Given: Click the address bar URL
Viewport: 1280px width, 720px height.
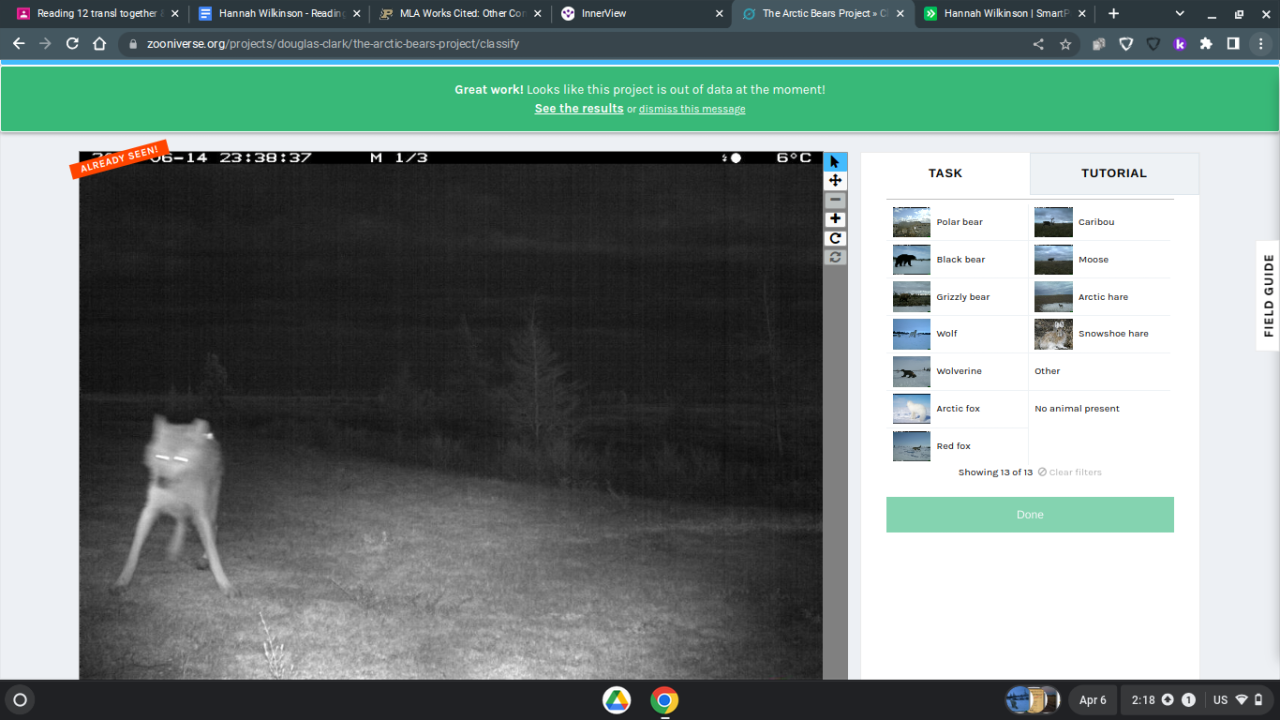Looking at the screenshot, I should pos(334,44).
